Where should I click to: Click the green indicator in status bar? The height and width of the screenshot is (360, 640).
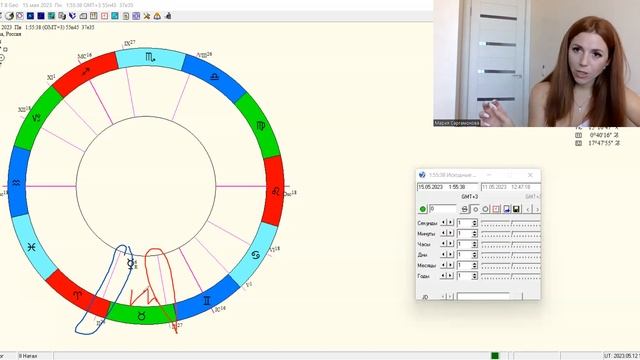495,356
